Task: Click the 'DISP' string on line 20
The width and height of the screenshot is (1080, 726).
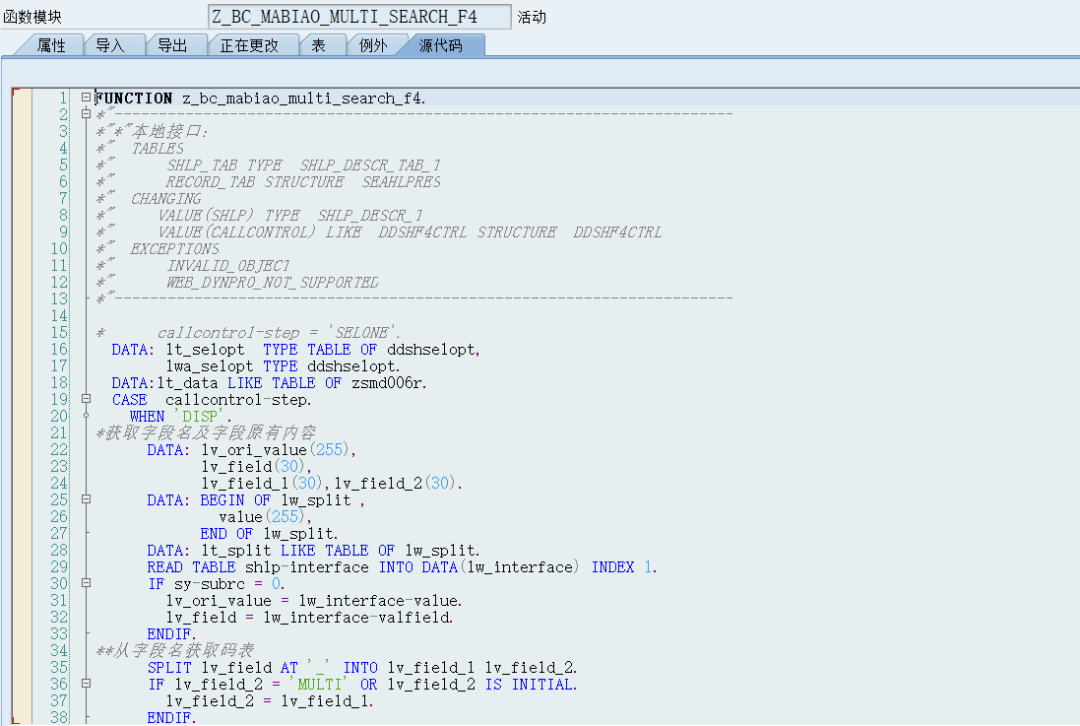Action: point(200,416)
